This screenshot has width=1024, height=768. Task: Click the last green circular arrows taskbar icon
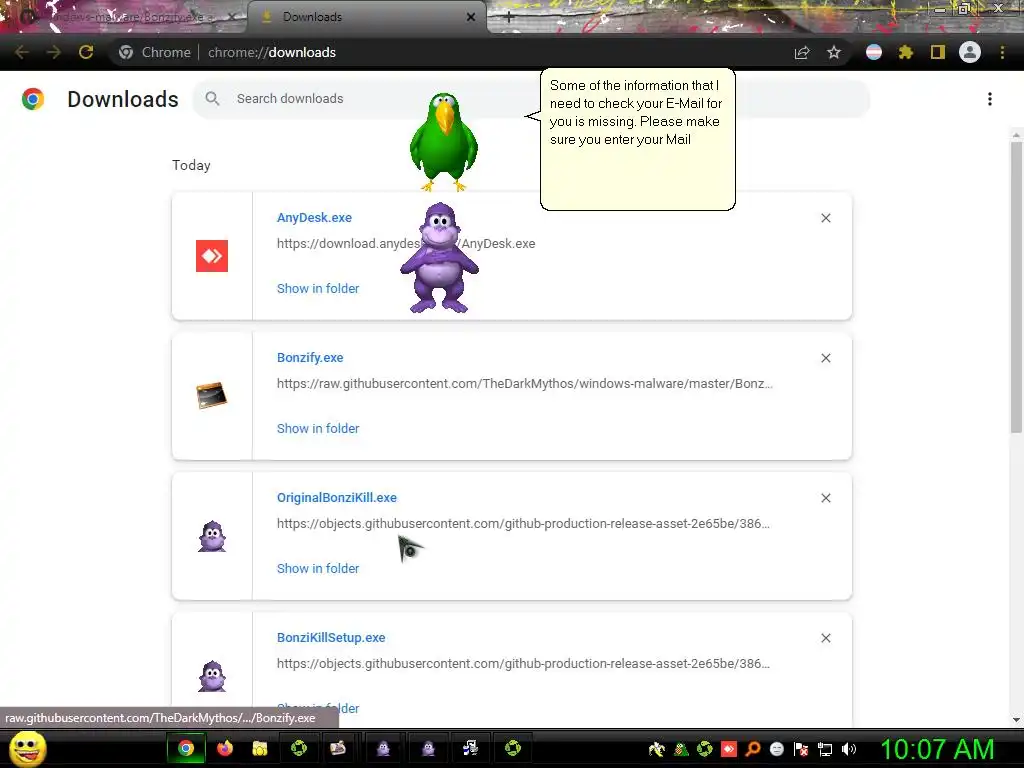click(x=513, y=748)
